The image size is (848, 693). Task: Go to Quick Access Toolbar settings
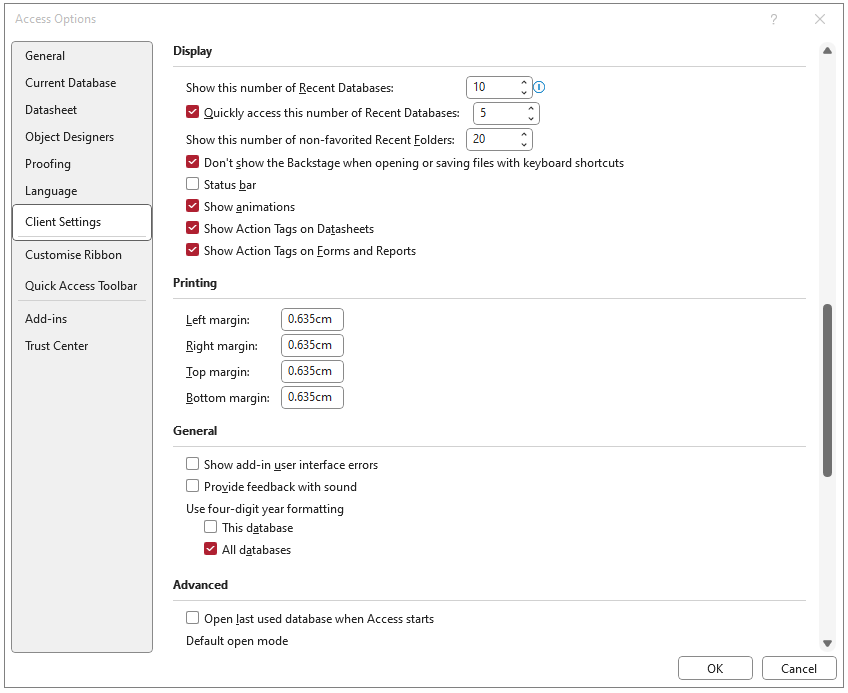81,286
